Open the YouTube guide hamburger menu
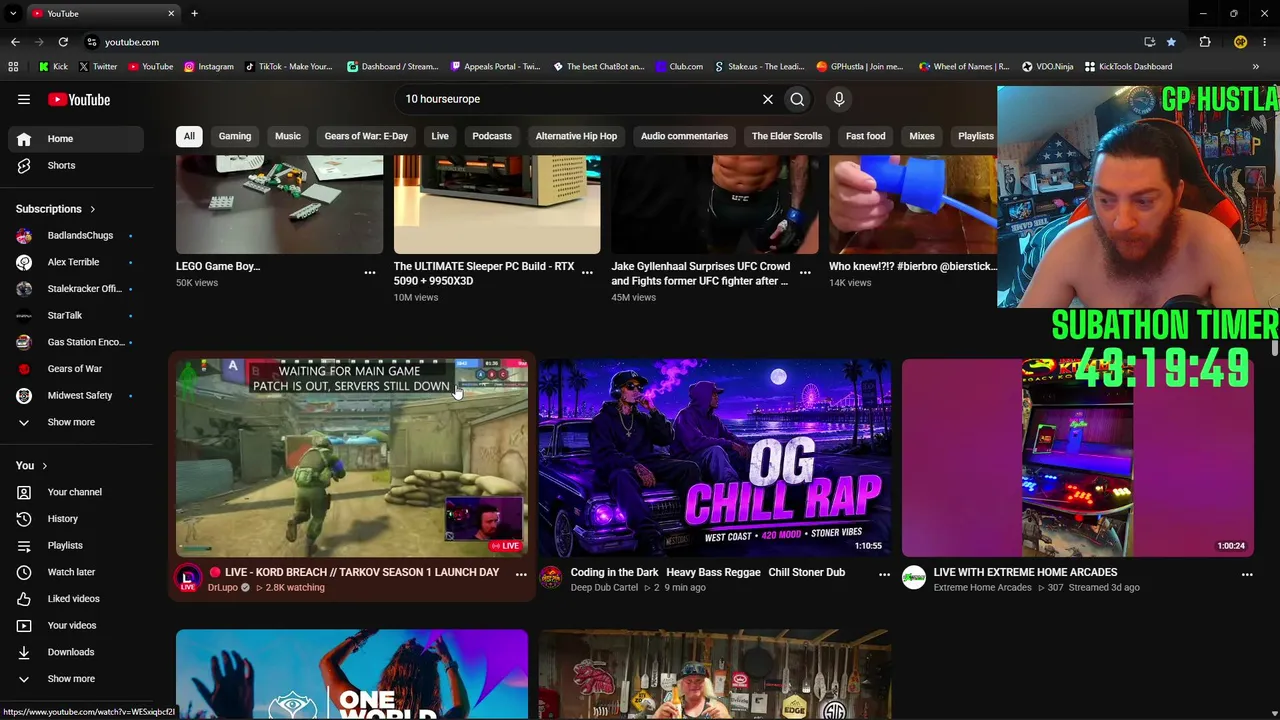The image size is (1280, 720). tap(24, 99)
